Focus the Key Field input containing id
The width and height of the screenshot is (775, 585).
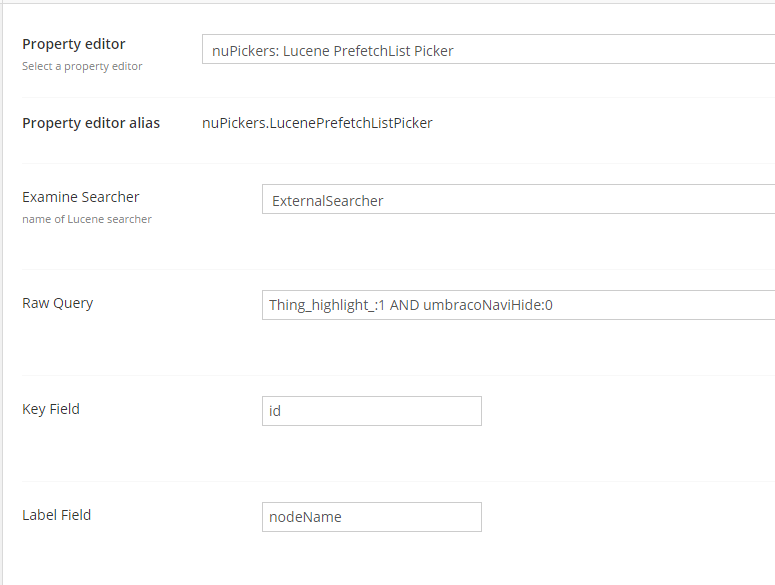(x=371, y=411)
